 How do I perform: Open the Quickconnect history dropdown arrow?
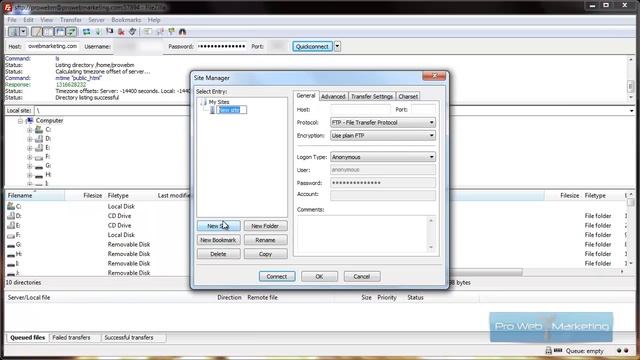(337, 46)
